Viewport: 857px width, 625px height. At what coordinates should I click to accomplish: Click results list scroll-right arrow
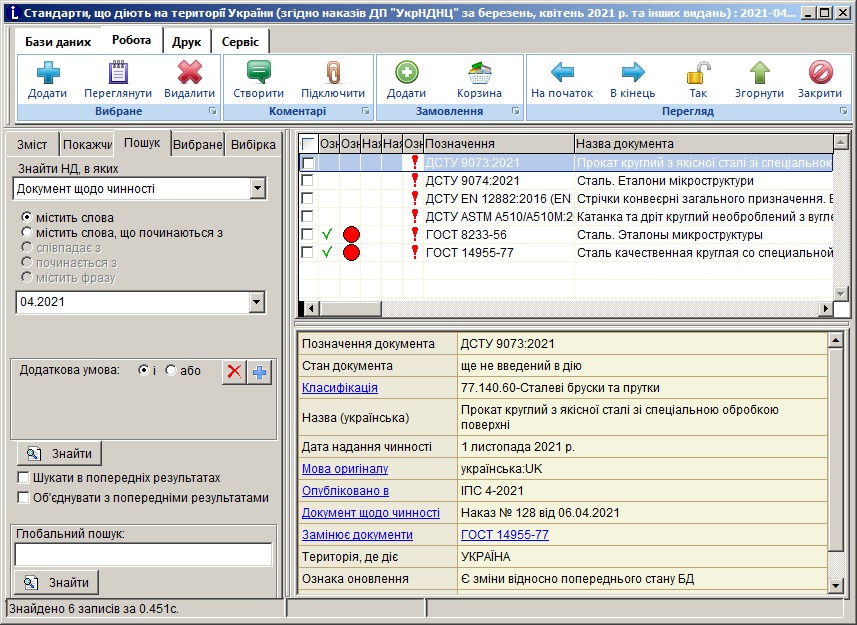825,309
